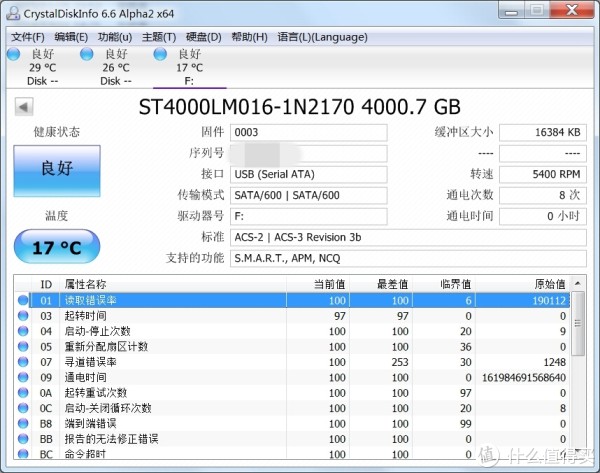Select the 0C 启动-关闭循环次数 row
Viewport: 600px width, 473px height.
click(x=293, y=408)
